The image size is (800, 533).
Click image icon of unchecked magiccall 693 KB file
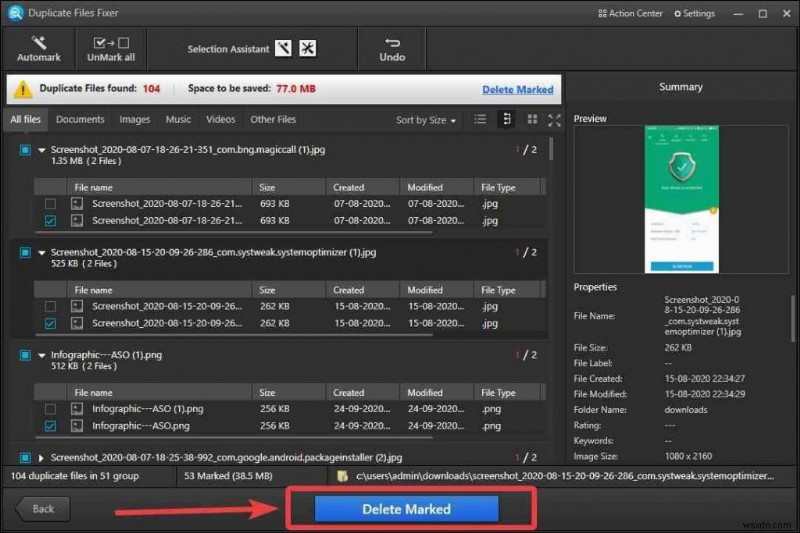click(77, 204)
